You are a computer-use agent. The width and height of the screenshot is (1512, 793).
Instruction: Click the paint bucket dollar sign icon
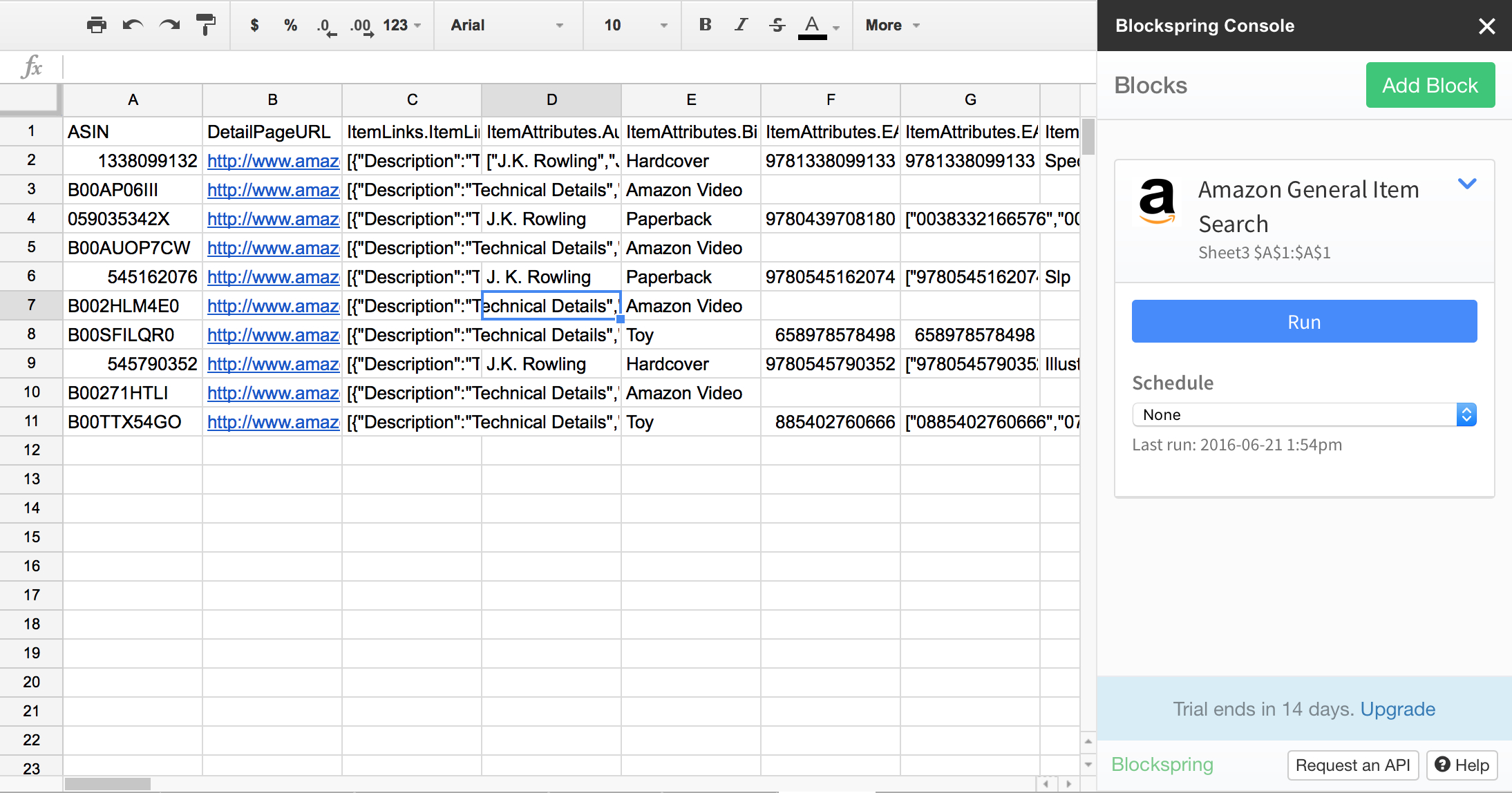click(x=251, y=26)
